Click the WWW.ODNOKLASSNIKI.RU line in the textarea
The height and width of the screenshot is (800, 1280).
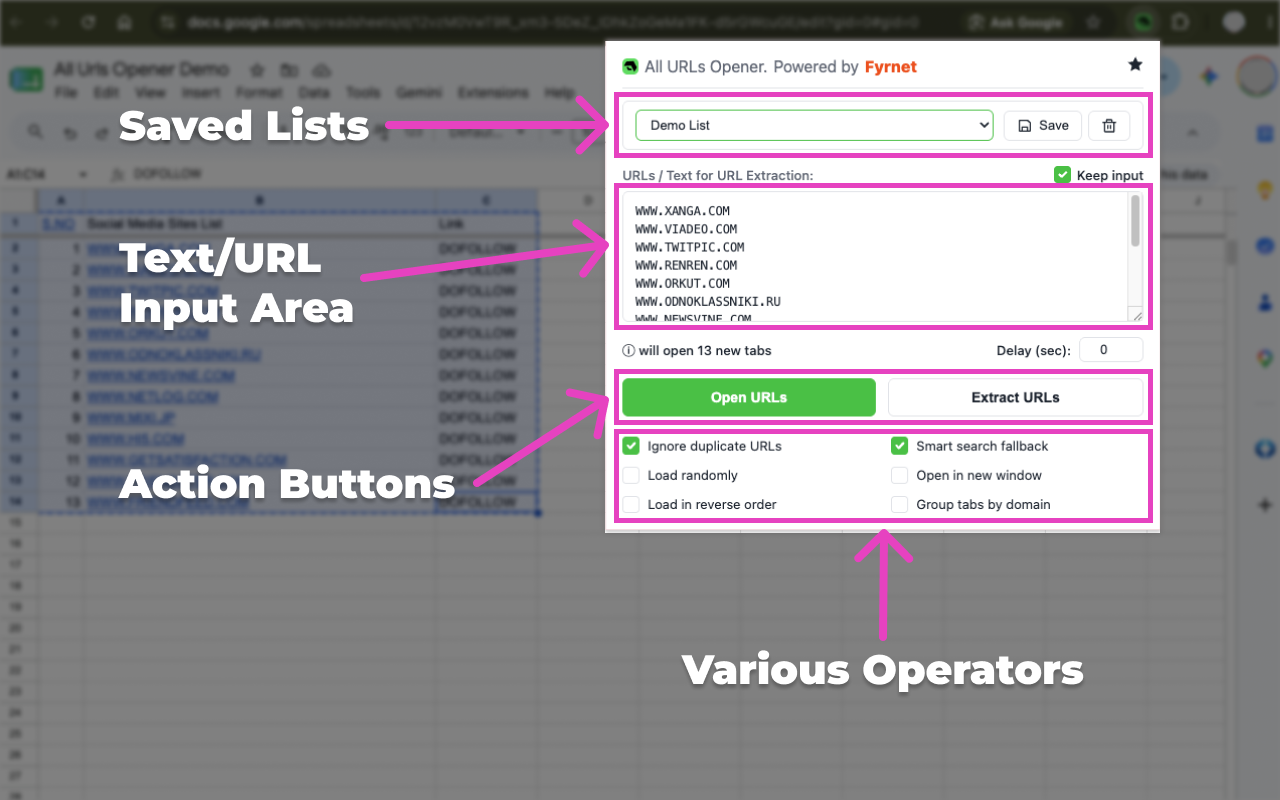click(x=708, y=301)
